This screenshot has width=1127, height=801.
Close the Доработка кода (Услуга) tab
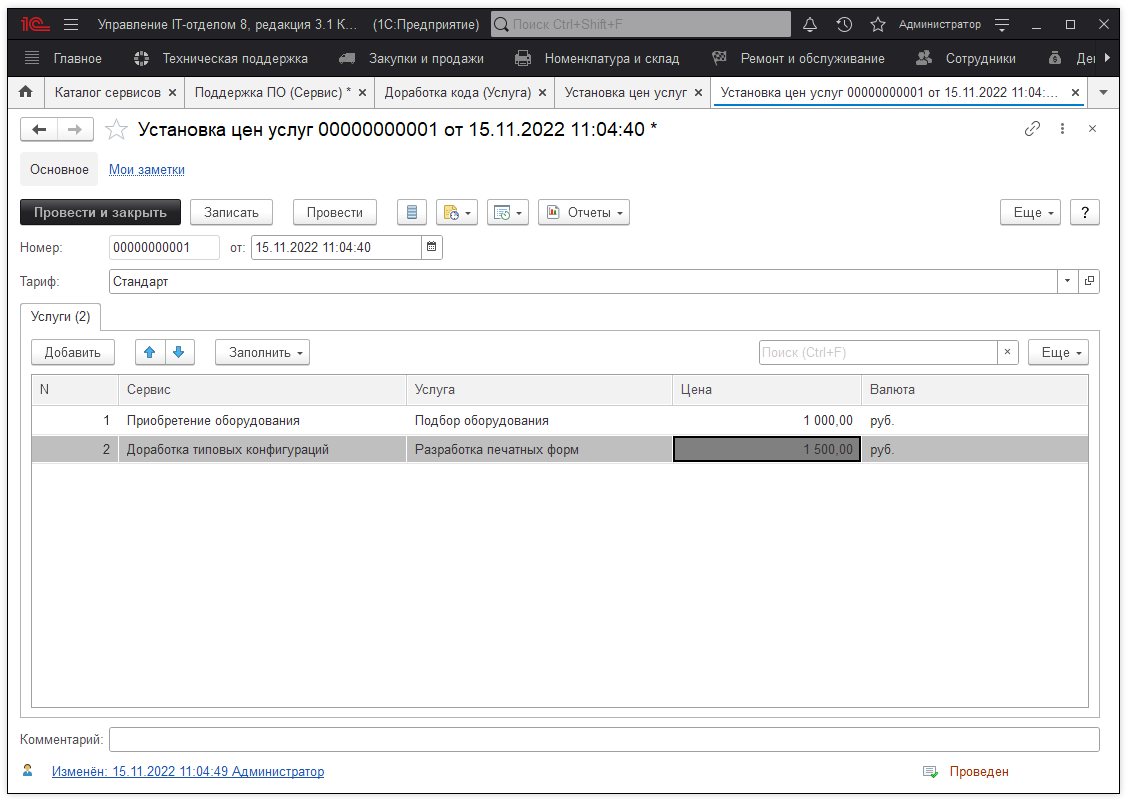point(542,92)
